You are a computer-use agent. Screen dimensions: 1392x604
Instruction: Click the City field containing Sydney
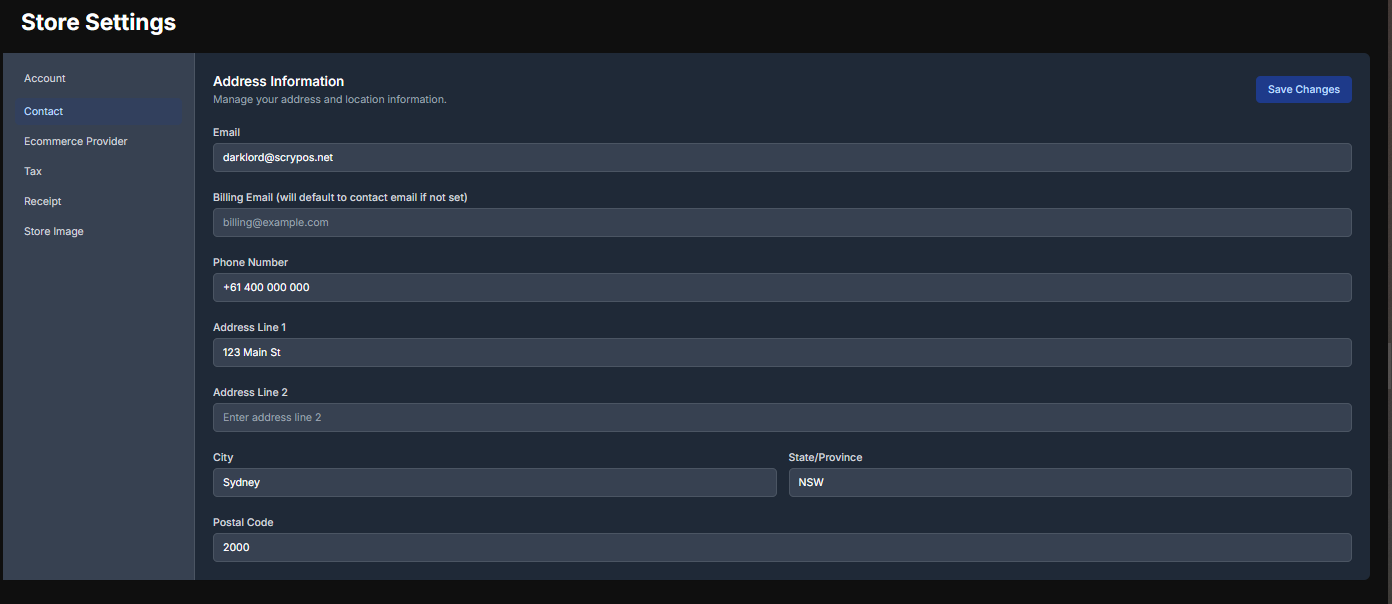(x=494, y=482)
